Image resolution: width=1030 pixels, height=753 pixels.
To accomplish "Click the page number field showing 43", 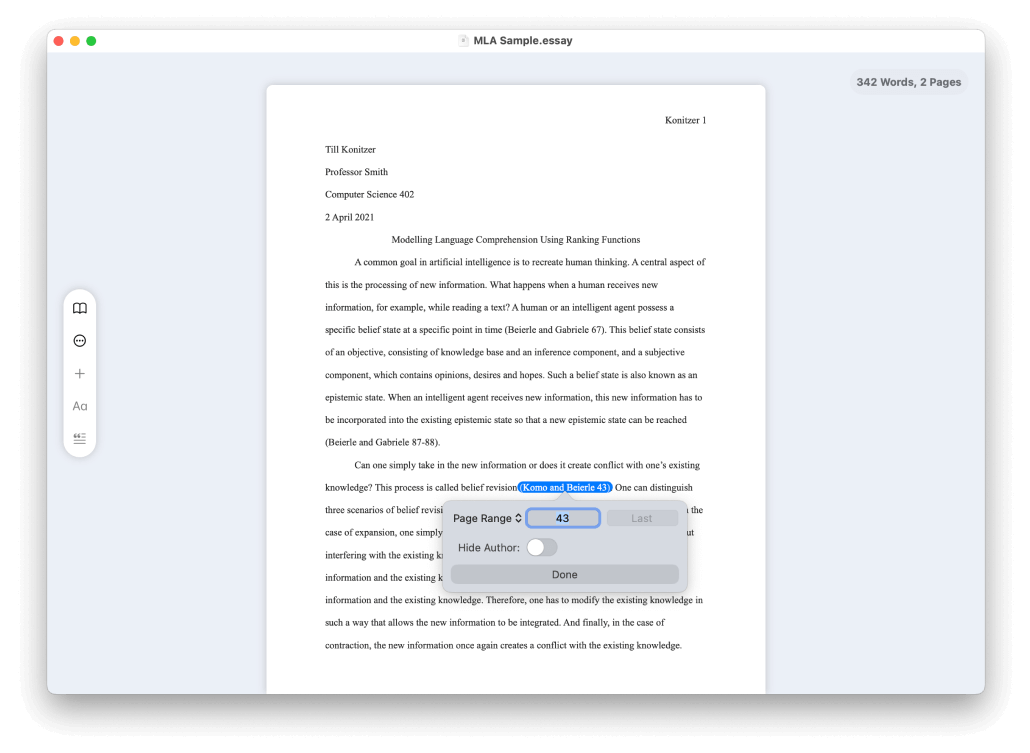I will click(x=563, y=518).
